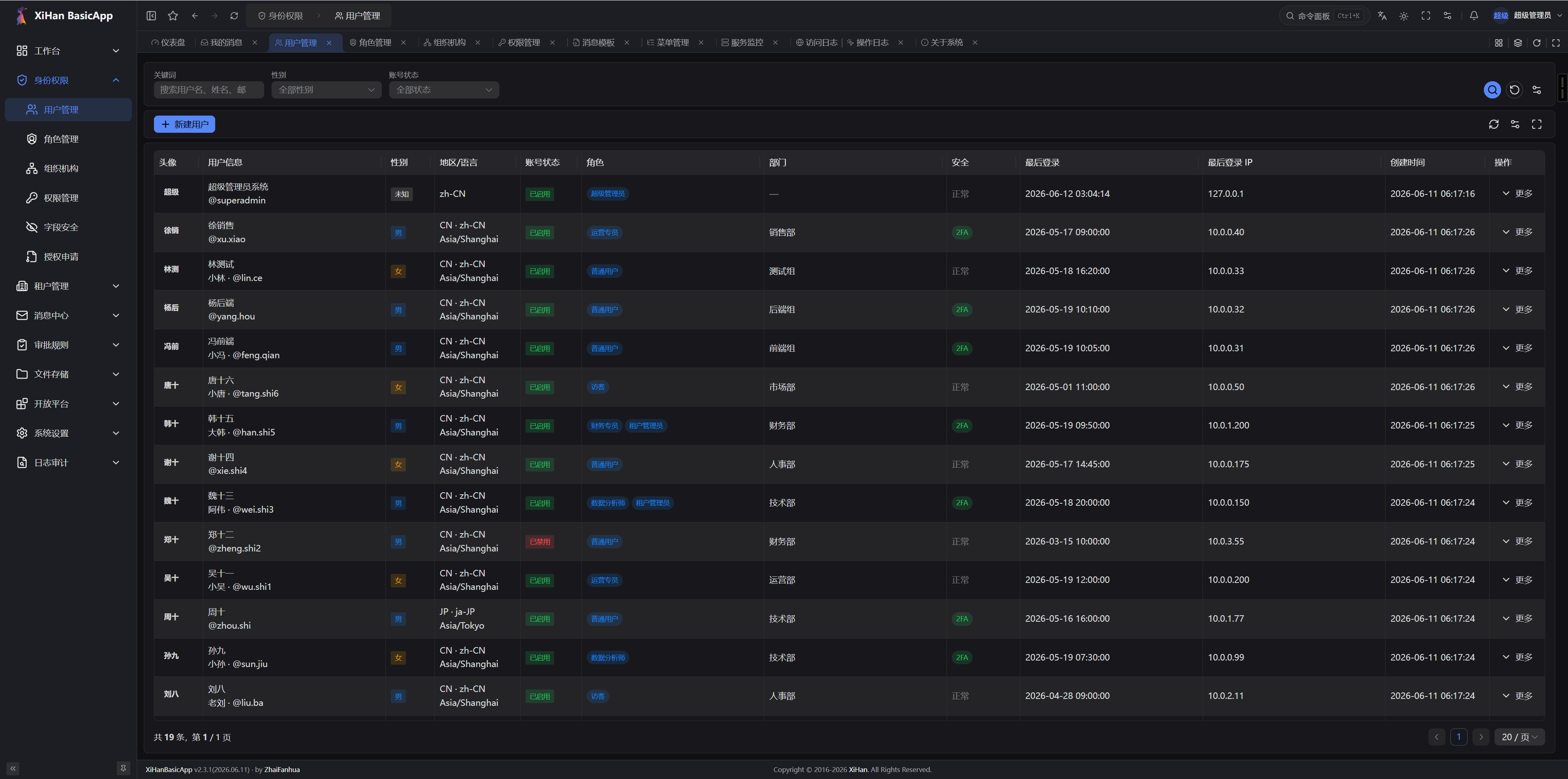Open 组织机构 in the sidebar
This screenshot has height=779, width=1568.
(x=68, y=169)
